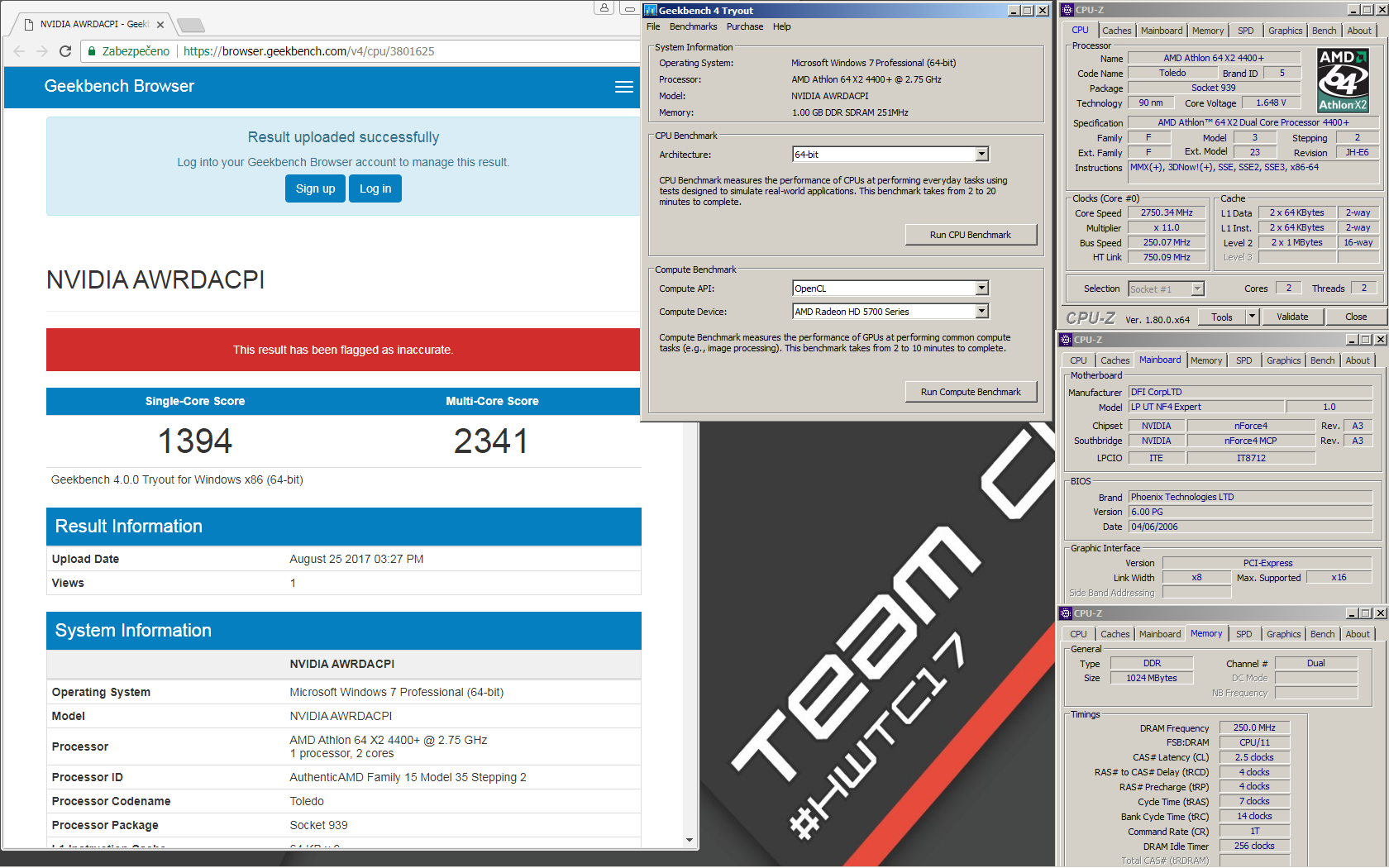Open the Architecture 64-bit dropdown
1389x868 pixels.
pyautogui.click(x=981, y=155)
